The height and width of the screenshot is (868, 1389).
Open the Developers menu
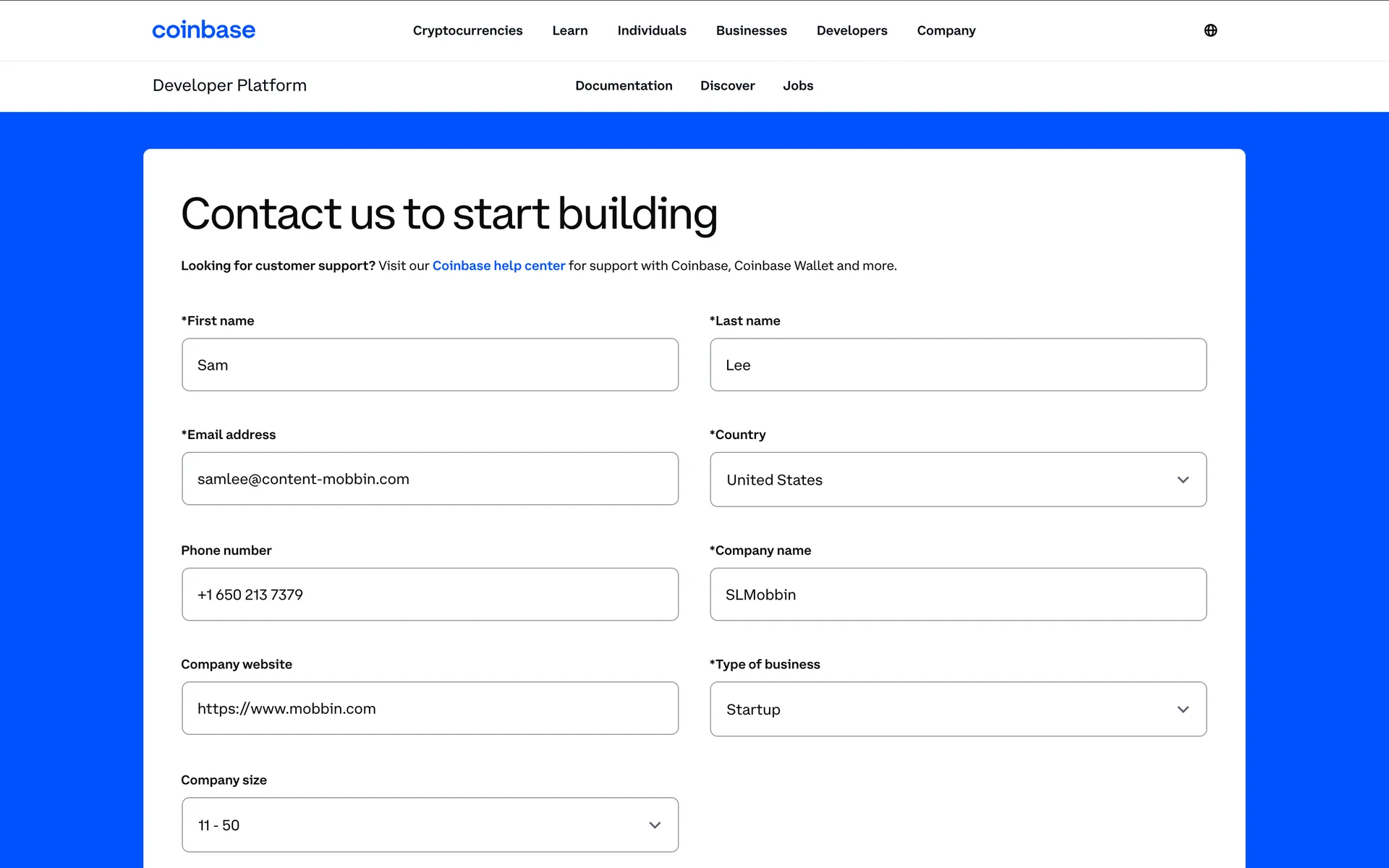click(x=851, y=30)
